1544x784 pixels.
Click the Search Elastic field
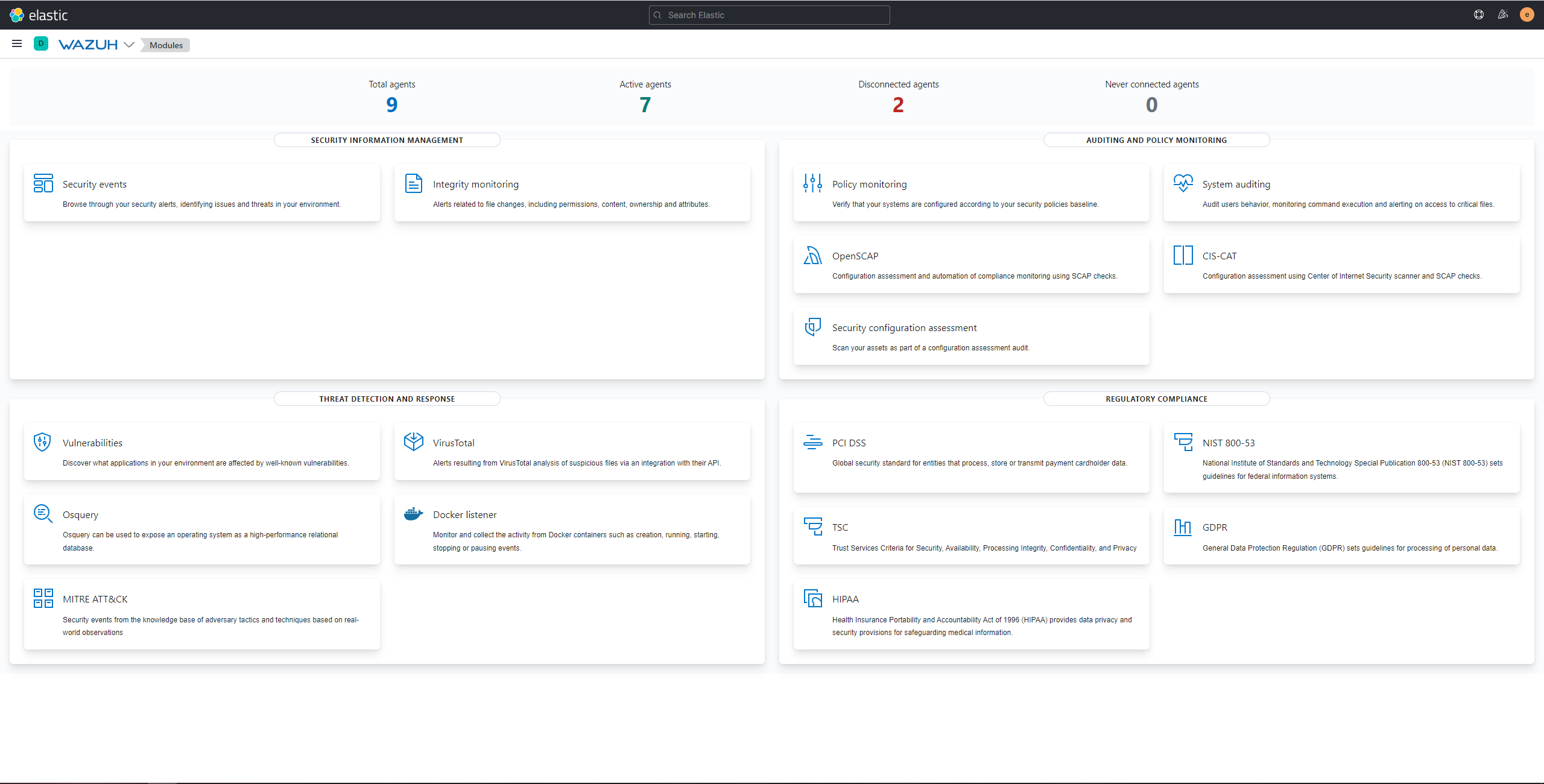click(769, 15)
